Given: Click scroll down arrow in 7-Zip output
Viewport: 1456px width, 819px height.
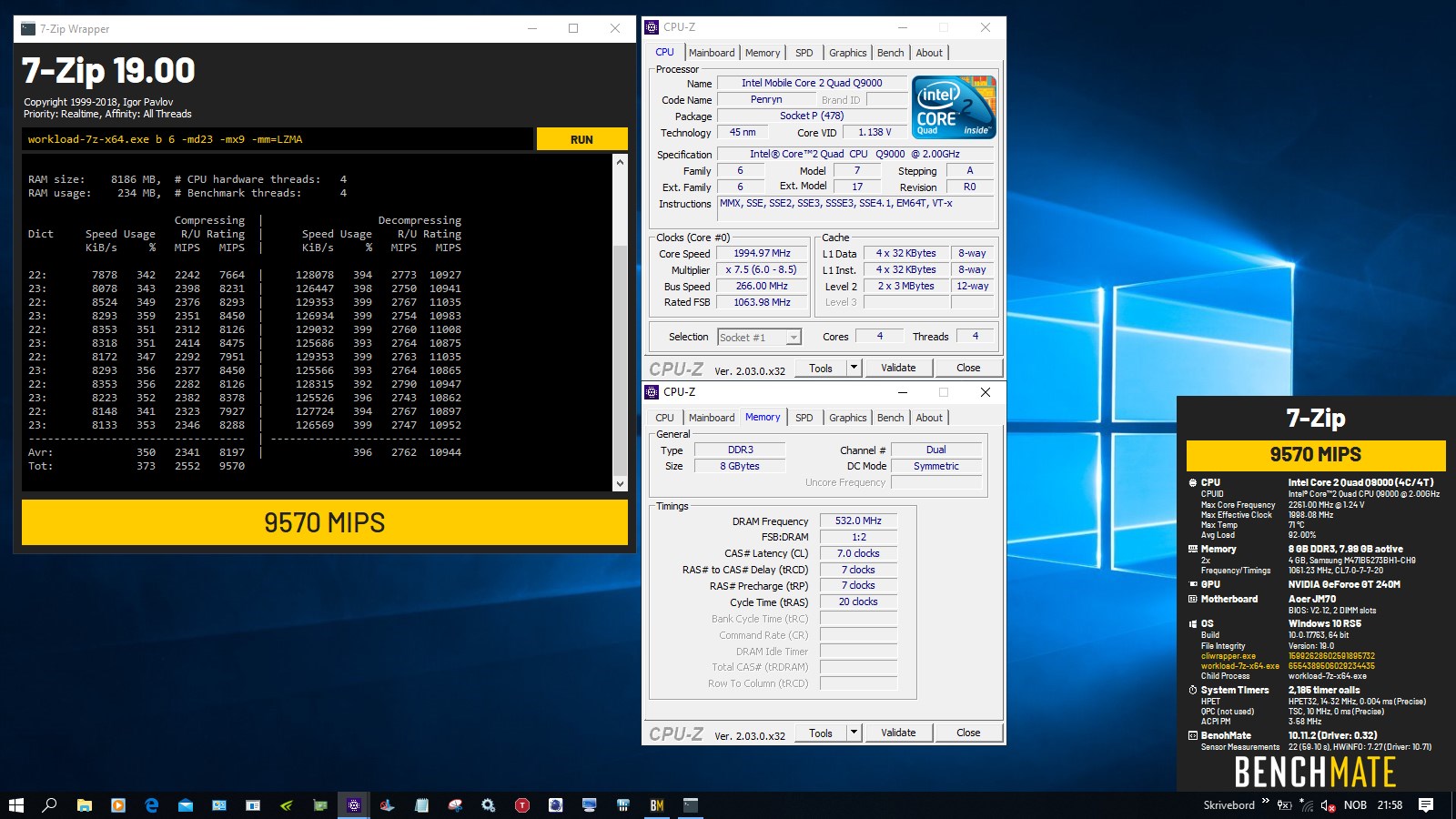Looking at the screenshot, I should pyautogui.click(x=620, y=484).
